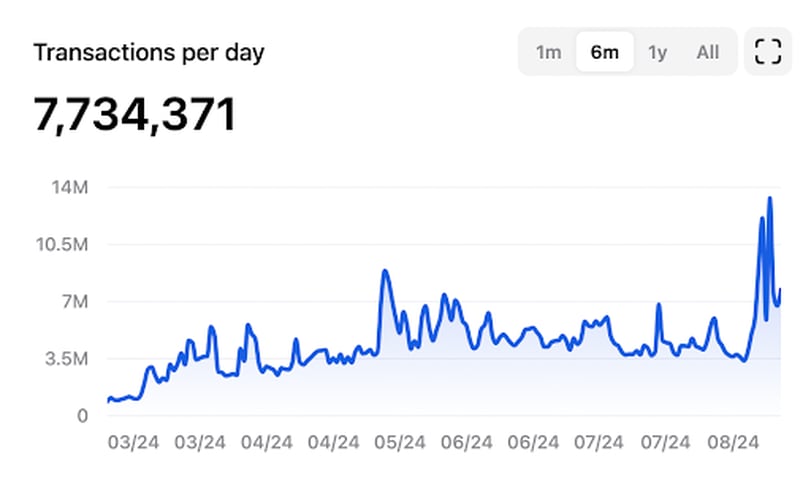Switch to the 1m time range
811x483 pixels.
pos(548,52)
